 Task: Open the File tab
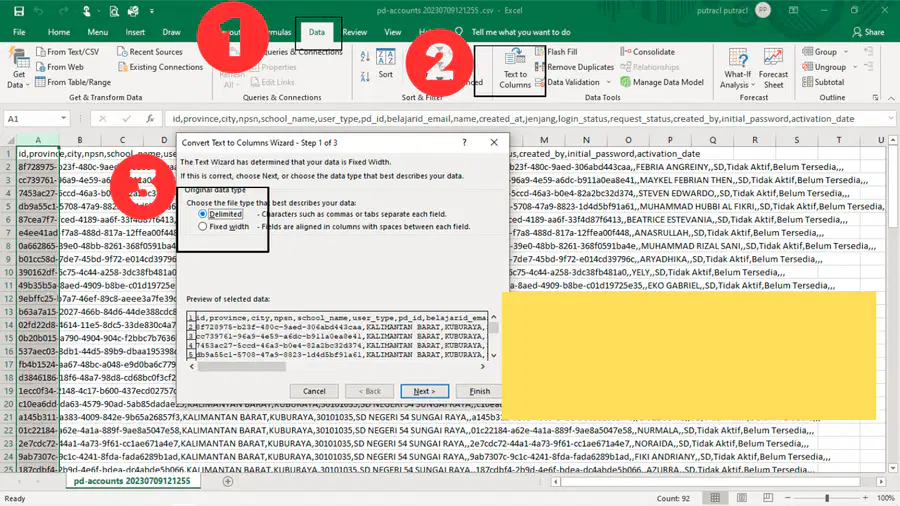click(x=19, y=32)
